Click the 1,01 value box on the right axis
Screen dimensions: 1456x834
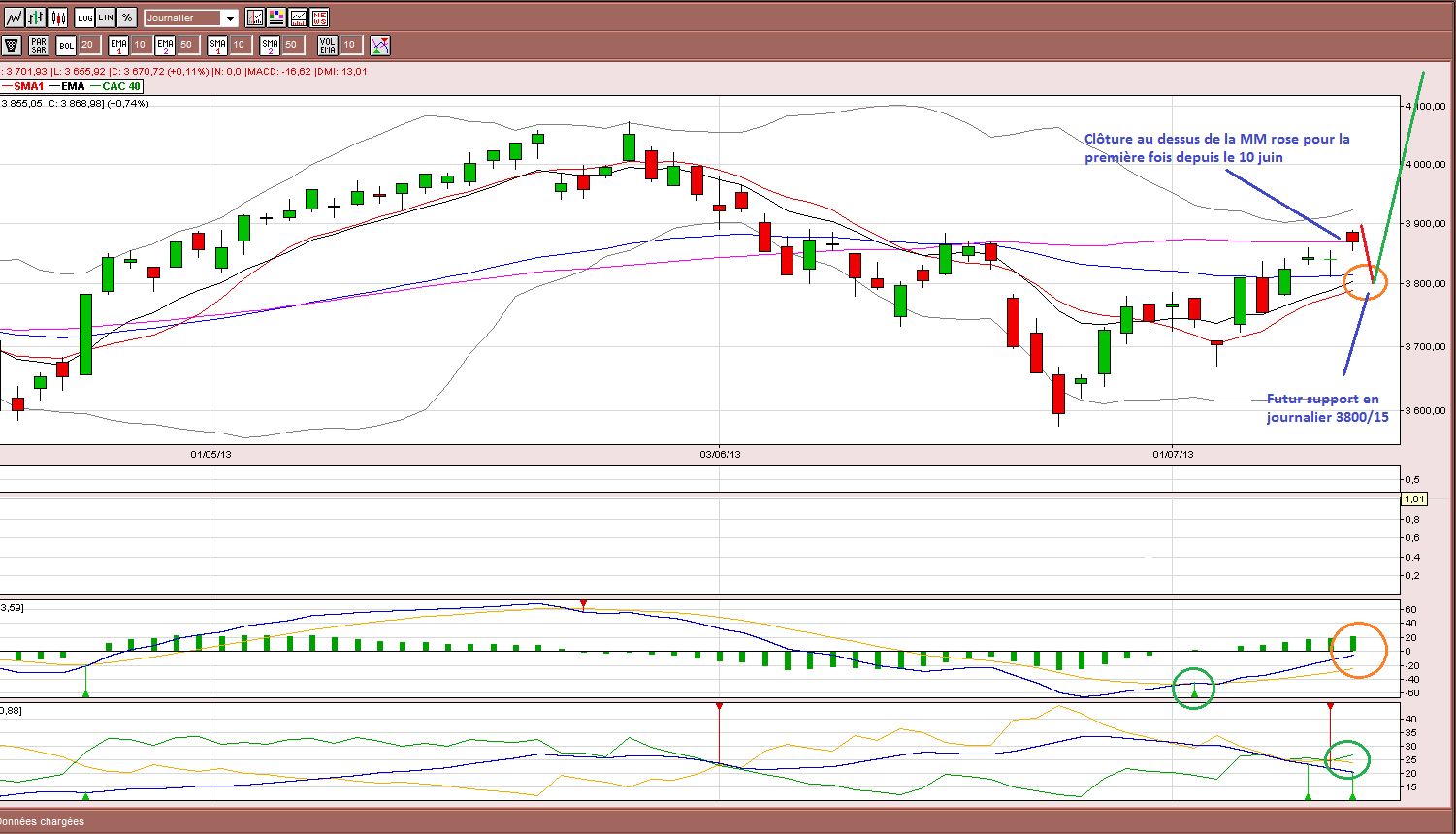click(1414, 499)
